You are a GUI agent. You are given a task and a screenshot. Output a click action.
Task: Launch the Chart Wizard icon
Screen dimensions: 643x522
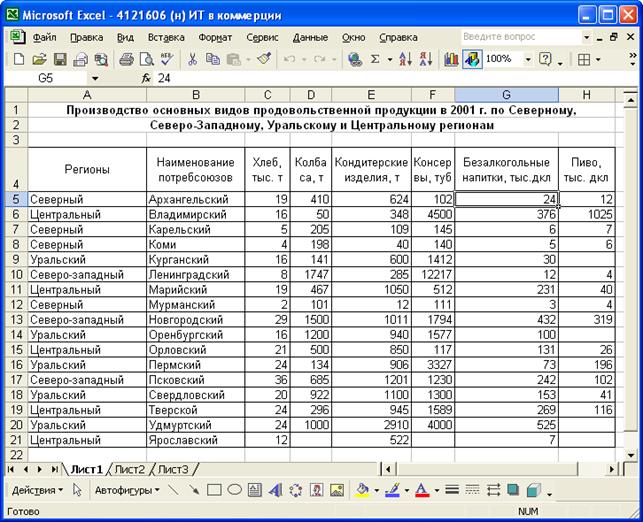tap(450, 60)
